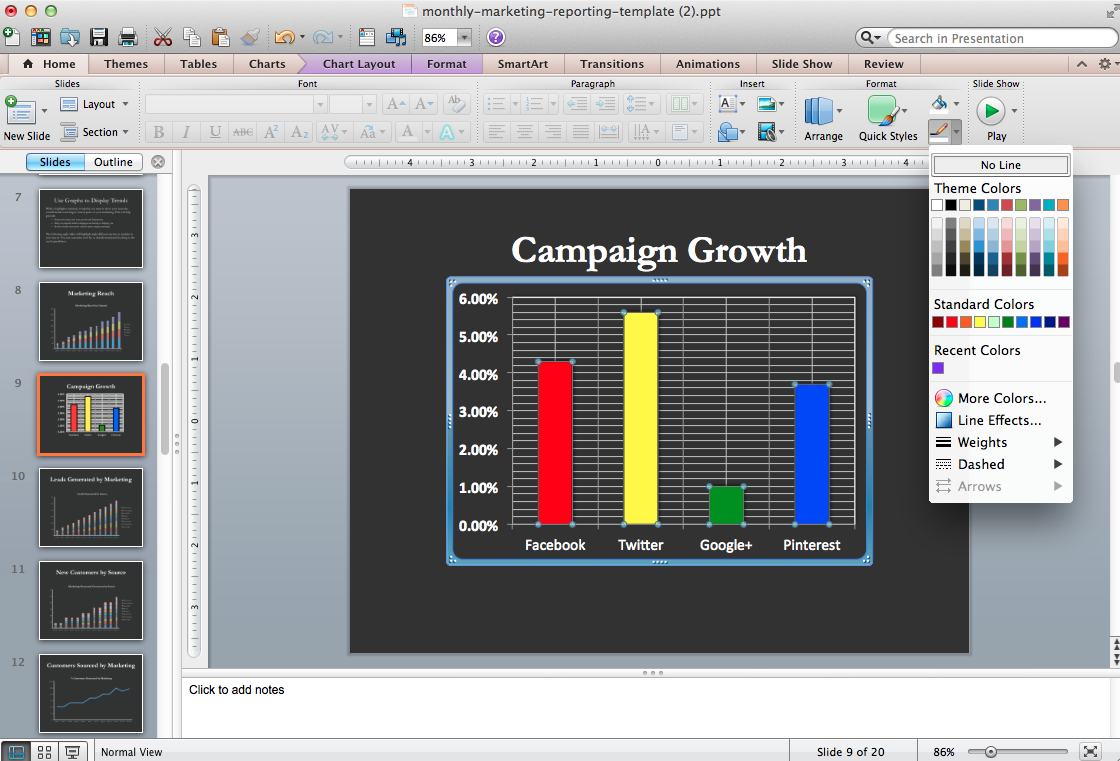Open the More Colors color wheel
Viewport: 1120px width, 761px height.
(x=944, y=398)
